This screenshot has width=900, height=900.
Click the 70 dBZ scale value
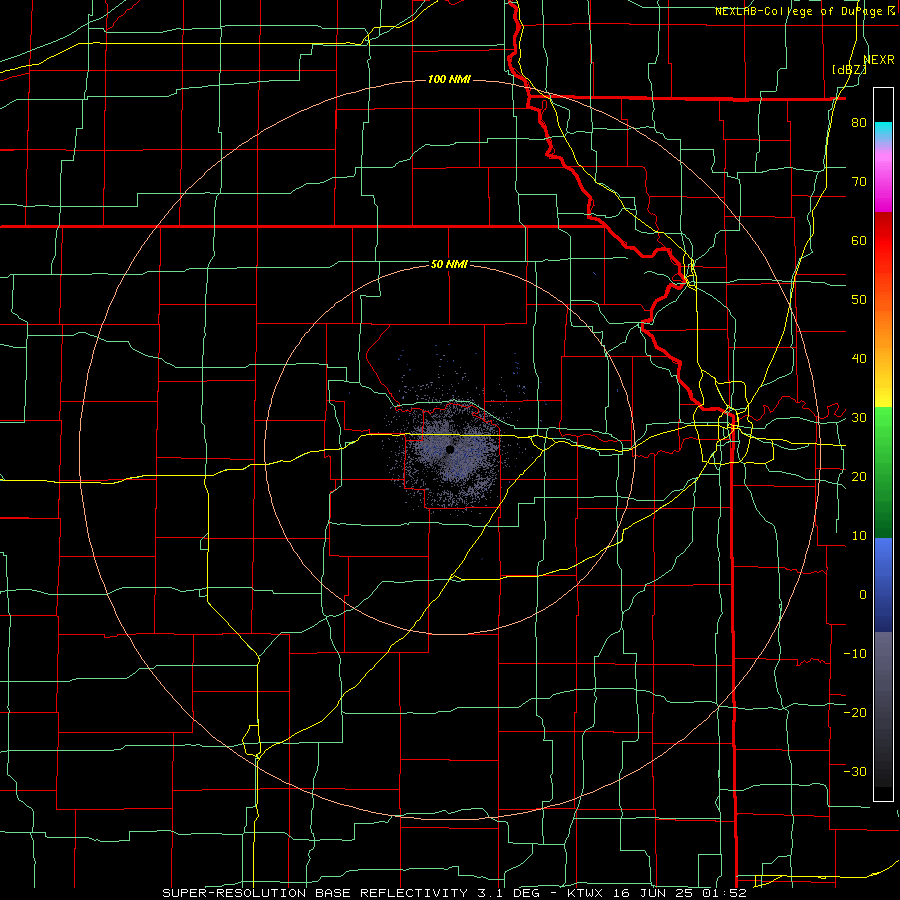pos(859,182)
